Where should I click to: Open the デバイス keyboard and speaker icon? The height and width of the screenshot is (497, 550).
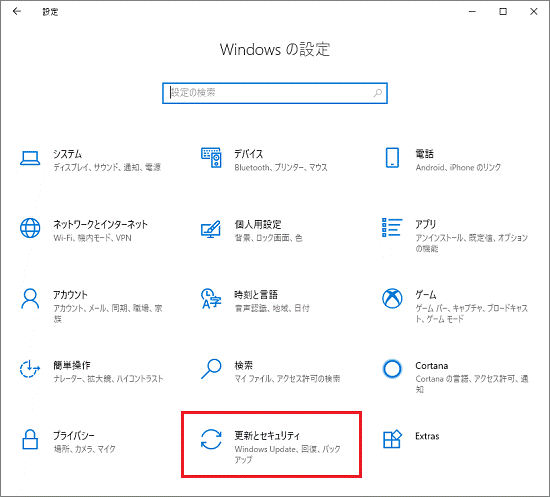pos(211,157)
